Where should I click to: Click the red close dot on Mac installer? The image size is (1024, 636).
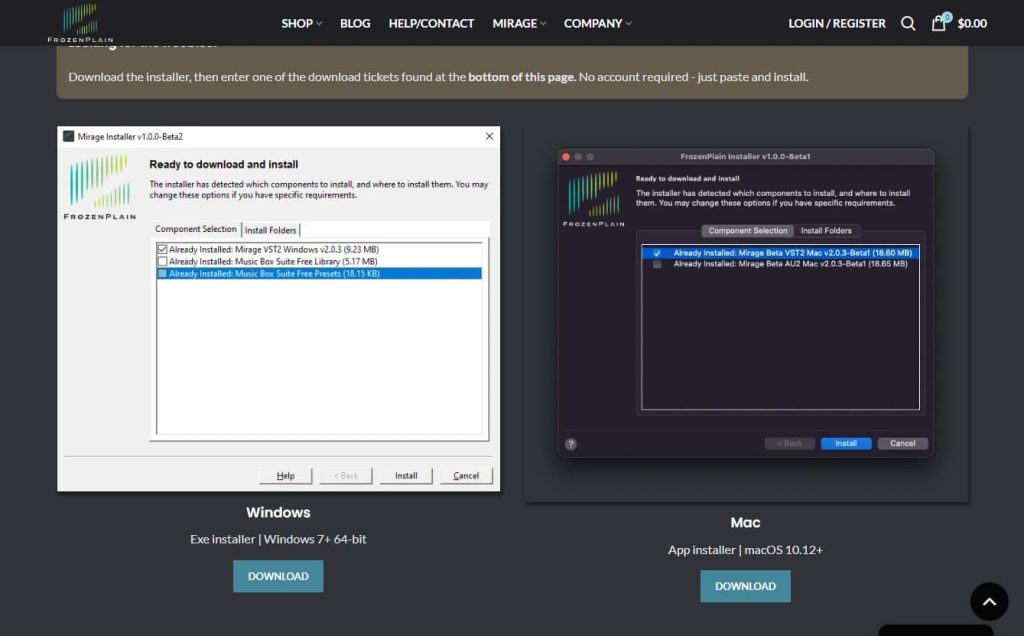566,157
